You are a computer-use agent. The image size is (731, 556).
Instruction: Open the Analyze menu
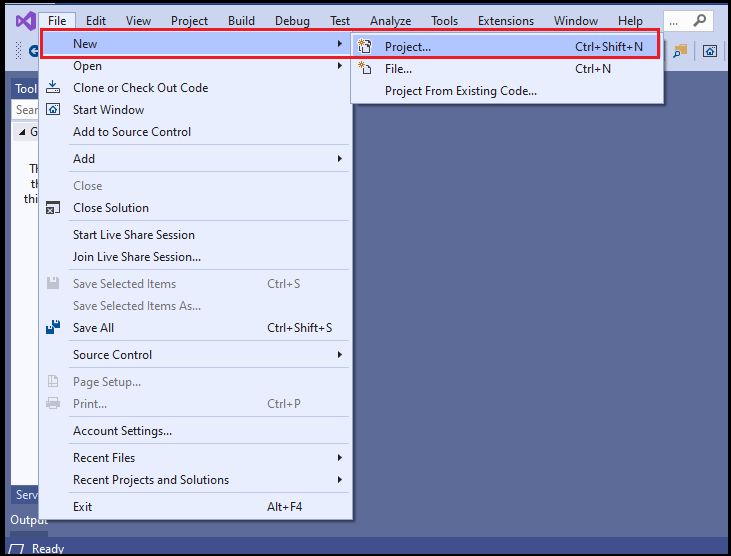[390, 21]
